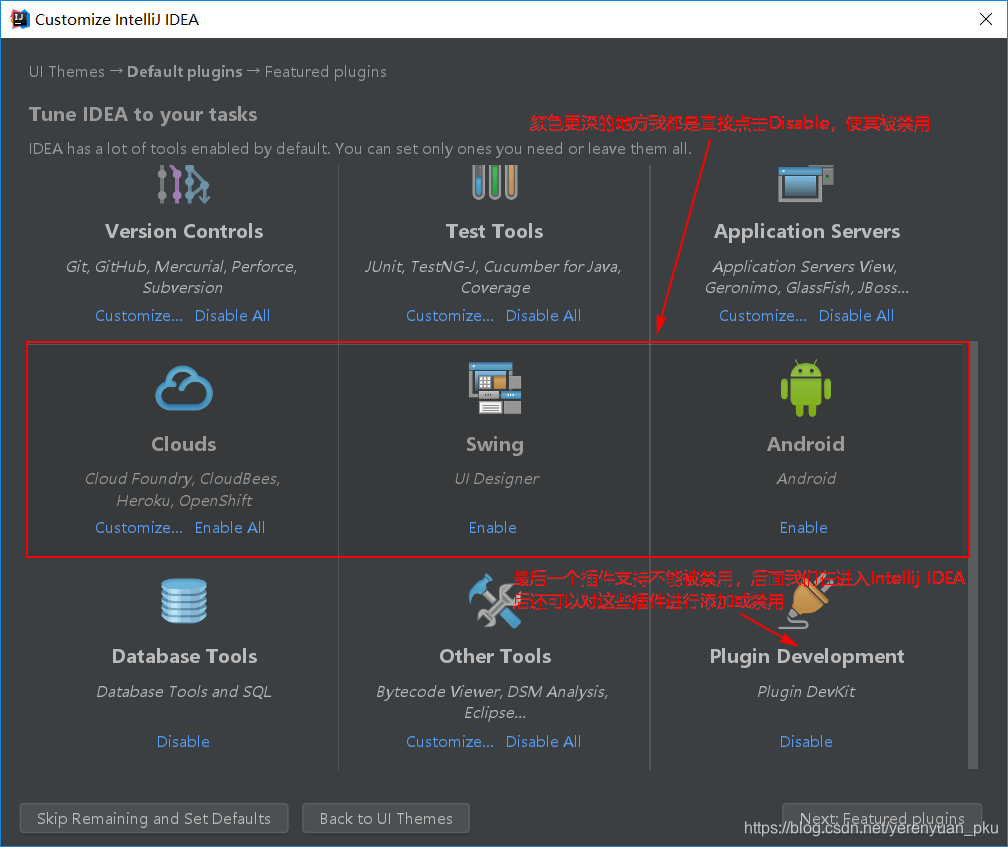Screen dimensions: 1008x847
Task: Disable All Application Servers plugins
Action: [856, 316]
